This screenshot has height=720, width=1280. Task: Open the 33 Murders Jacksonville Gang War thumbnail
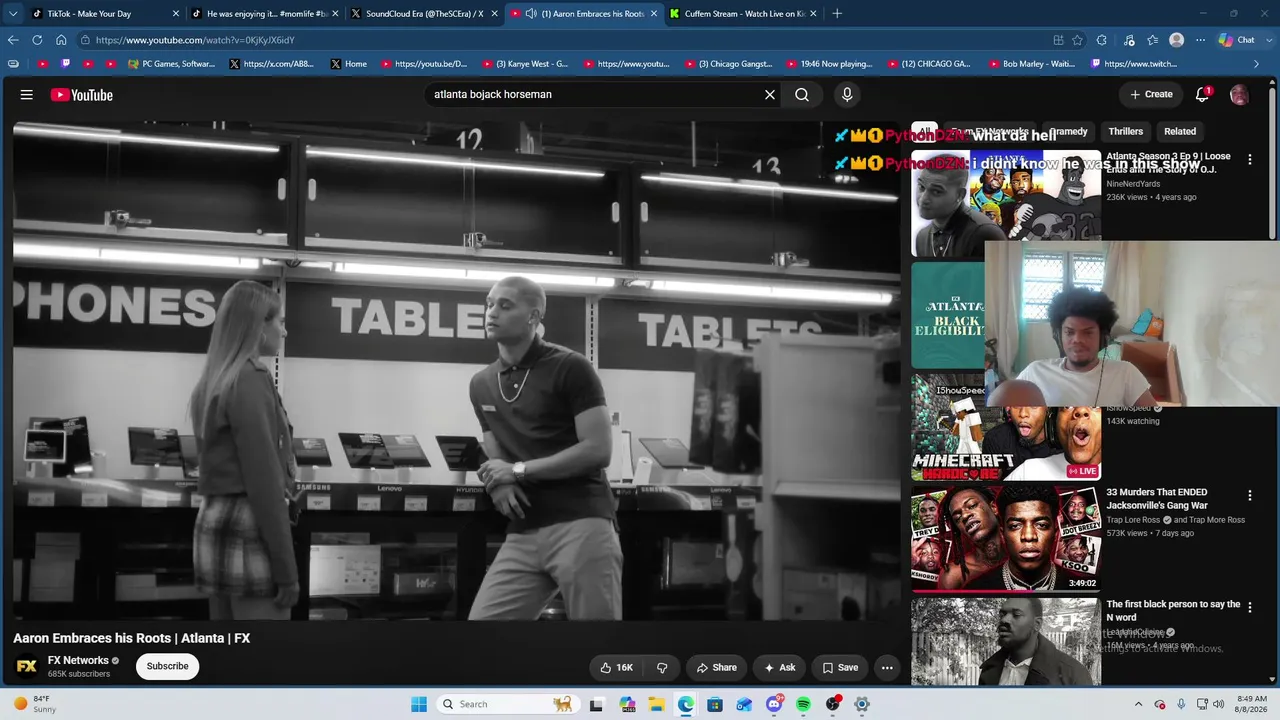click(x=1006, y=539)
